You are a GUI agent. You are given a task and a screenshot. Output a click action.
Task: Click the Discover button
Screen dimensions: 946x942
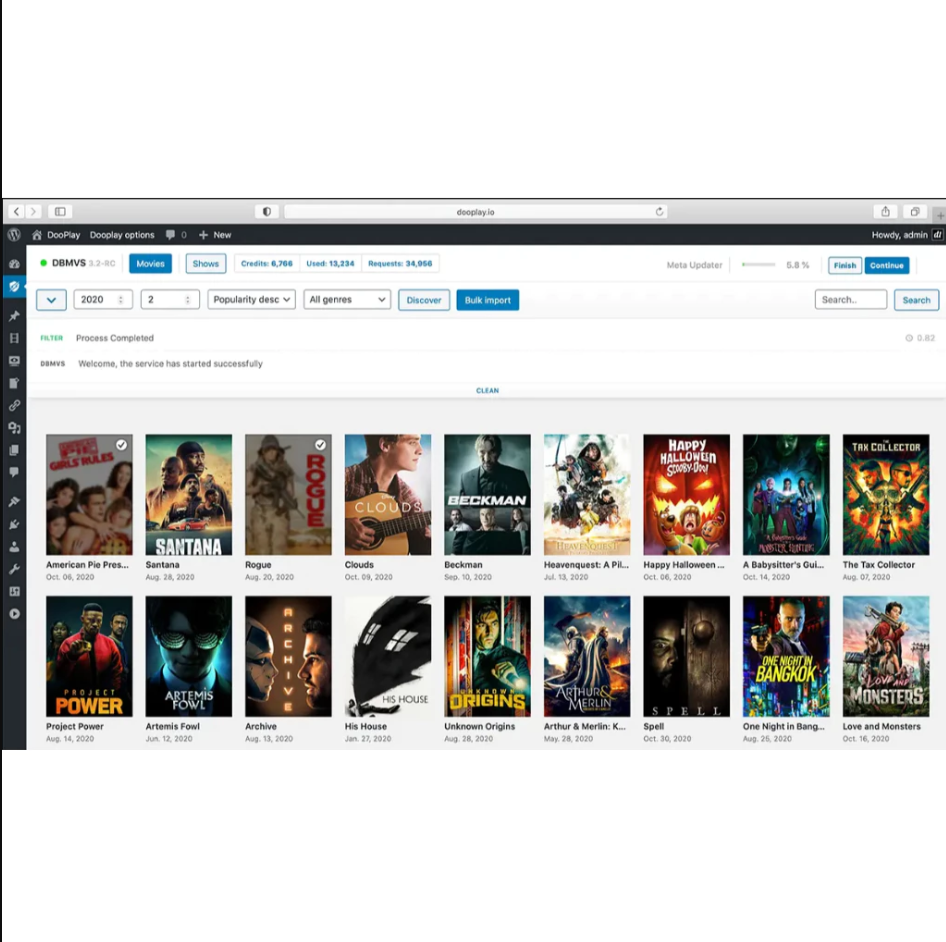[424, 300]
